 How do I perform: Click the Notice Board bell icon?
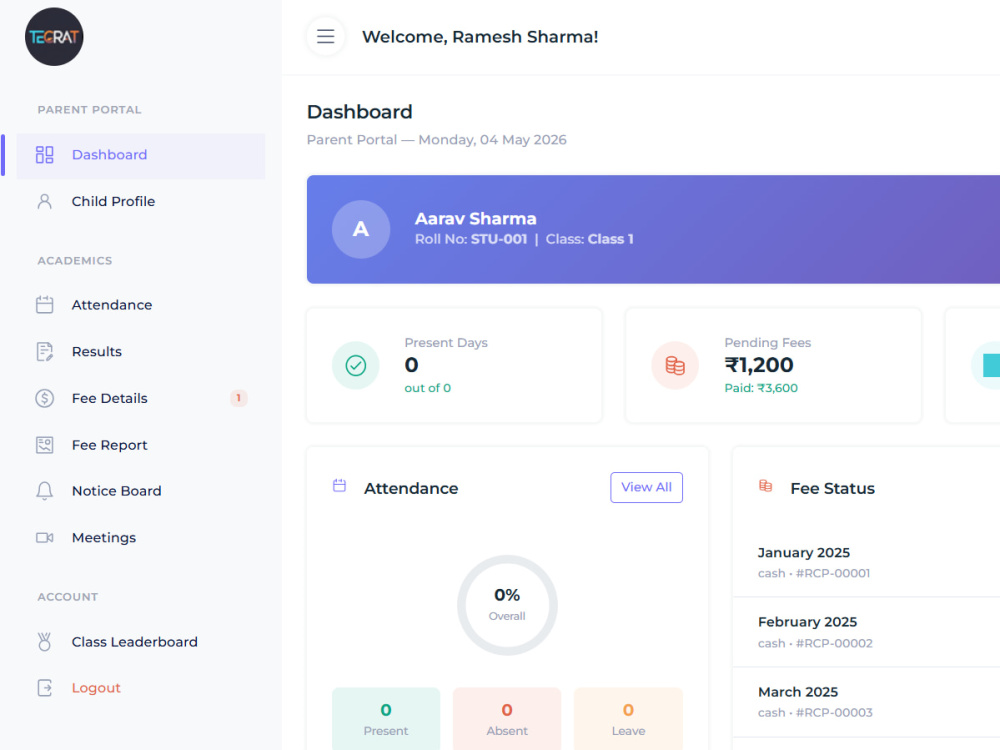point(45,491)
